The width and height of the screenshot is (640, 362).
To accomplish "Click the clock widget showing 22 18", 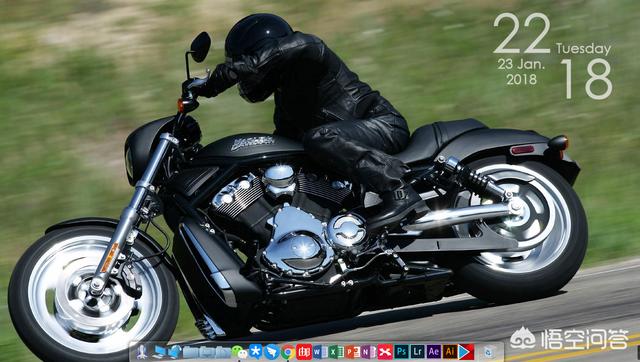I will (553, 56).
